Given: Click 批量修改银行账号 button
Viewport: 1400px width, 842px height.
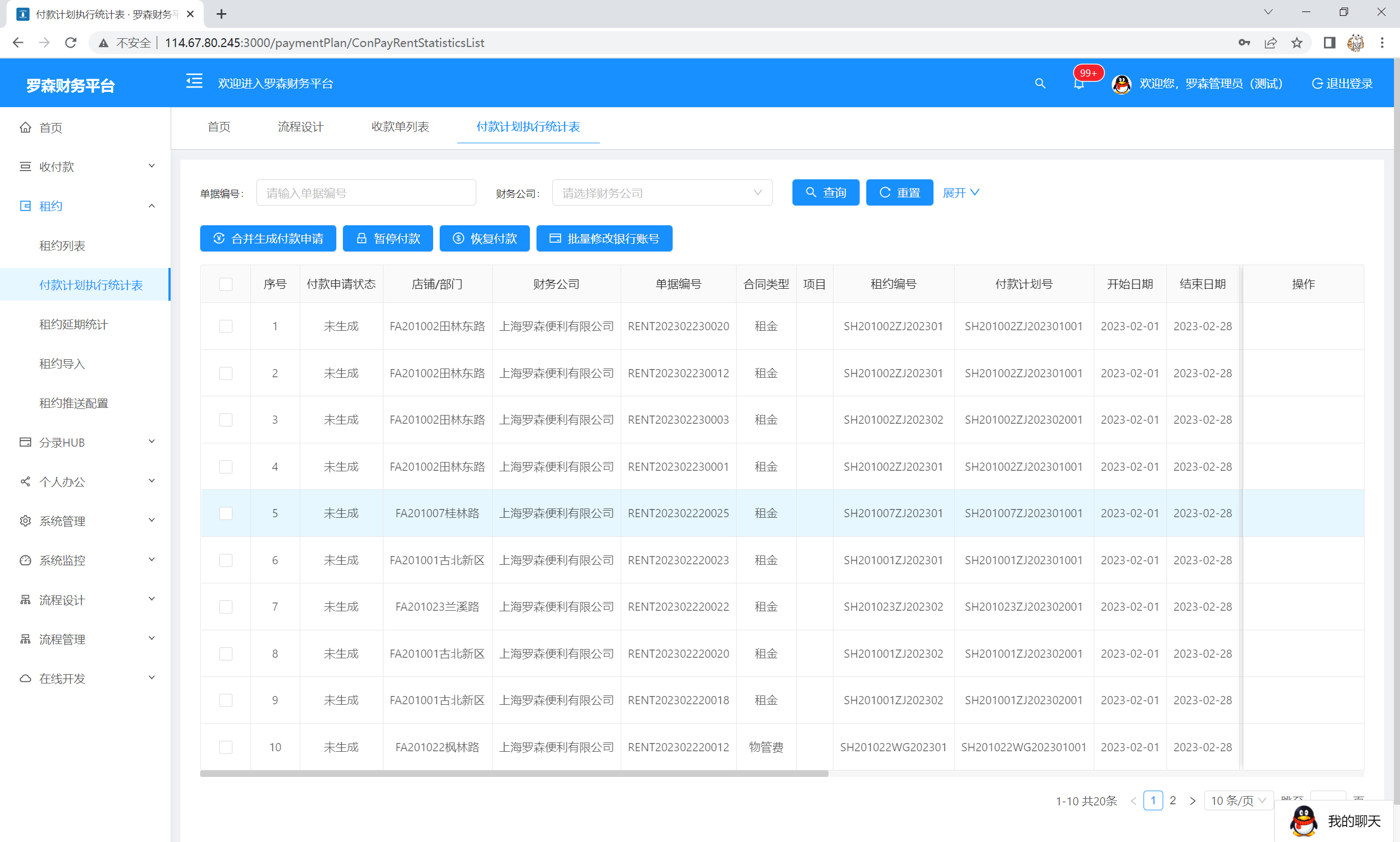Looking at the screenshot, I should 604,238.
